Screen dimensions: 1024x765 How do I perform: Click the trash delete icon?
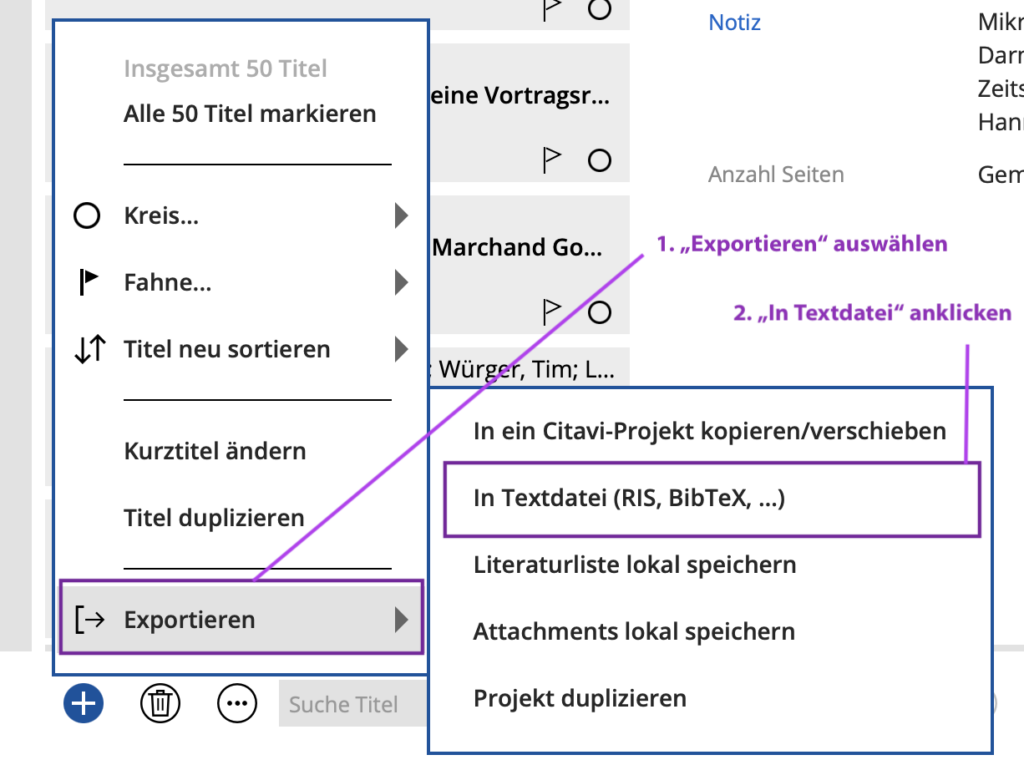tap(160, 704)
